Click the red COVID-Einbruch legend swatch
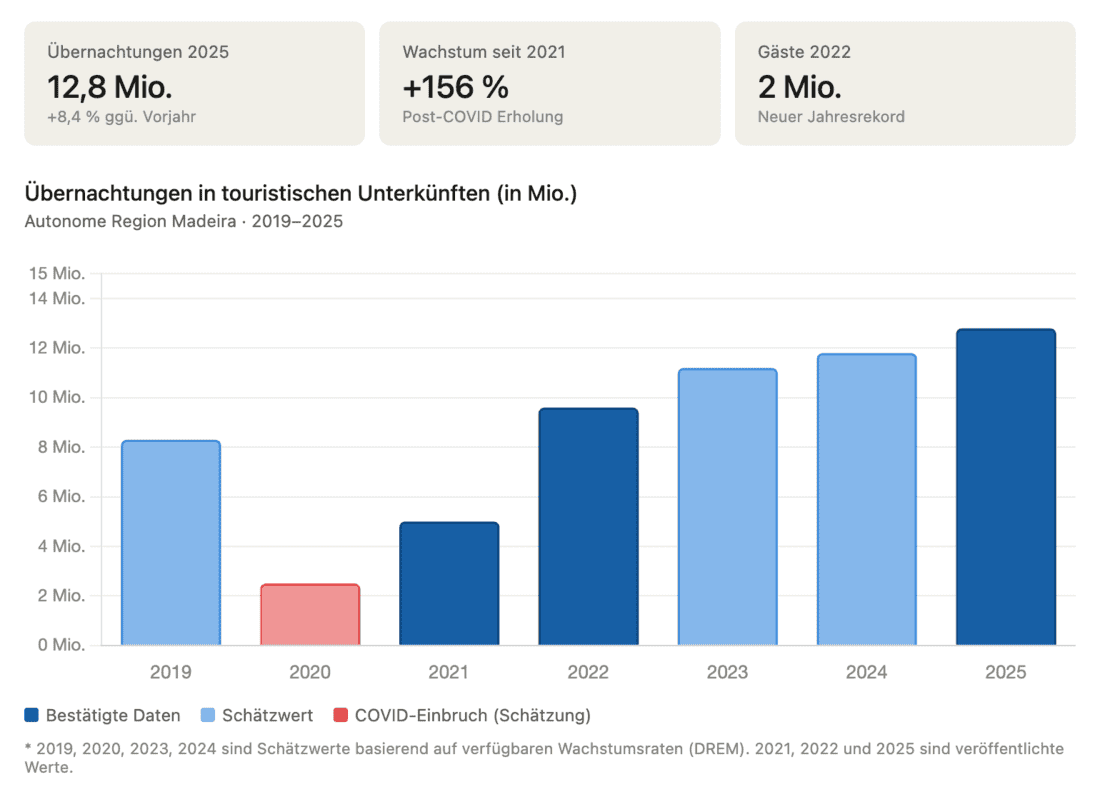1100x797 pixels. click(341, 715)
